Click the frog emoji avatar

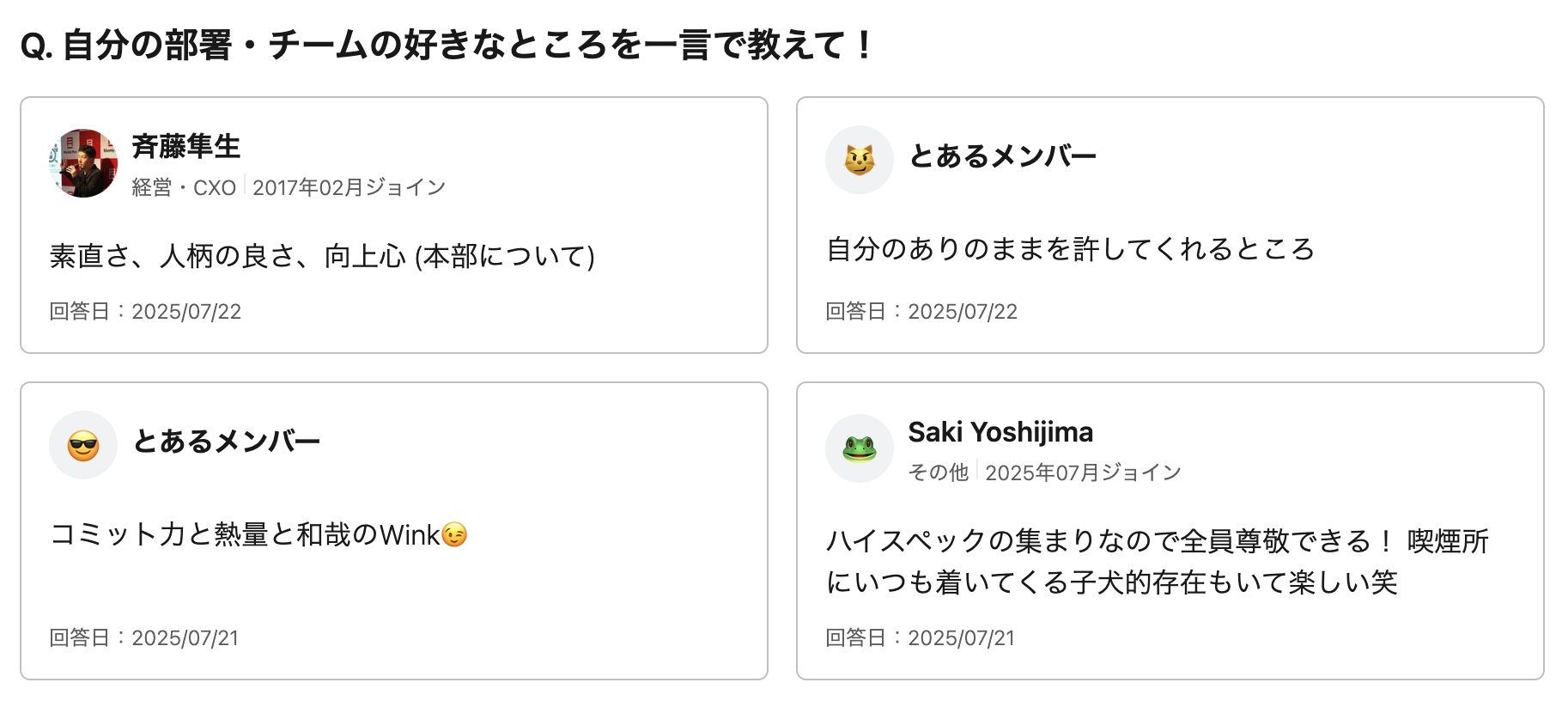(859, 448)
